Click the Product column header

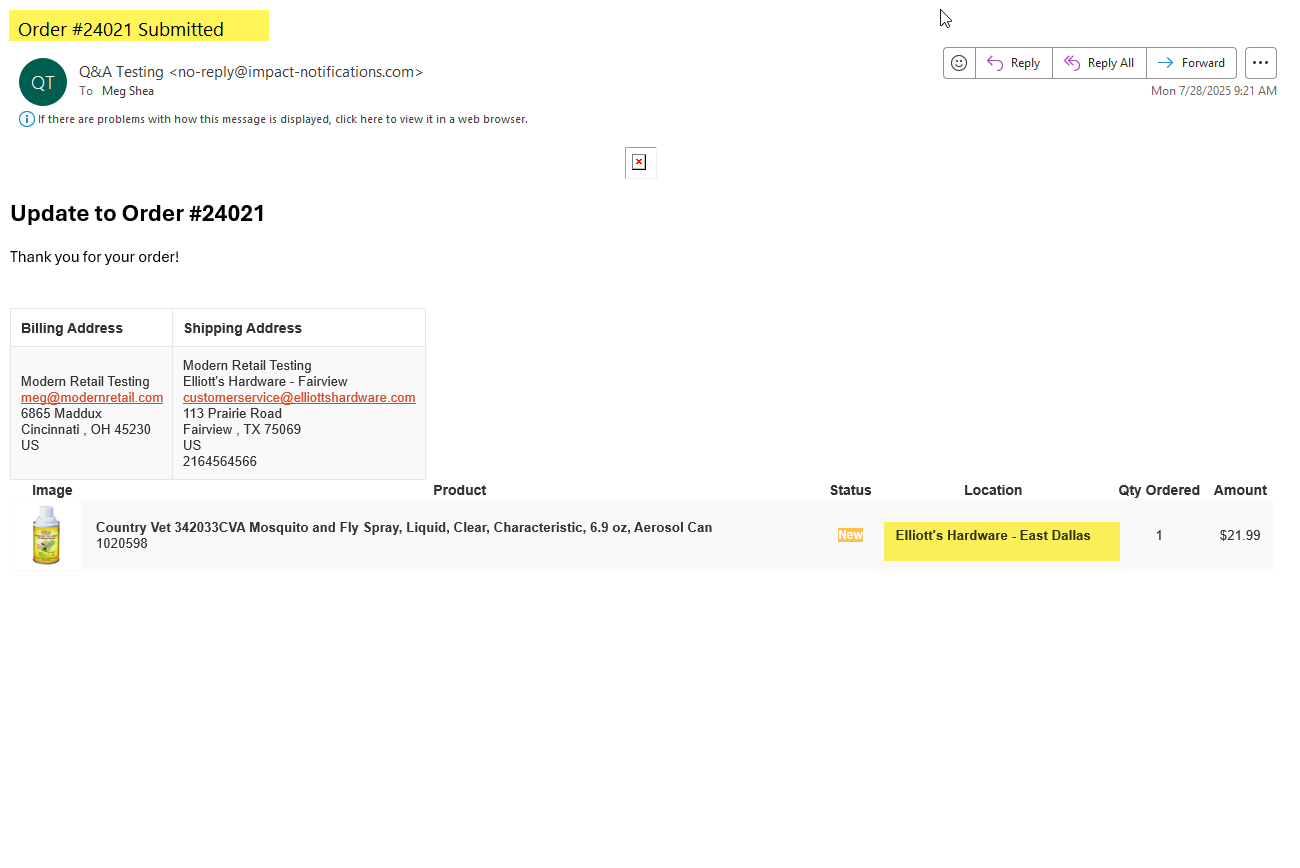coord(460,490)
